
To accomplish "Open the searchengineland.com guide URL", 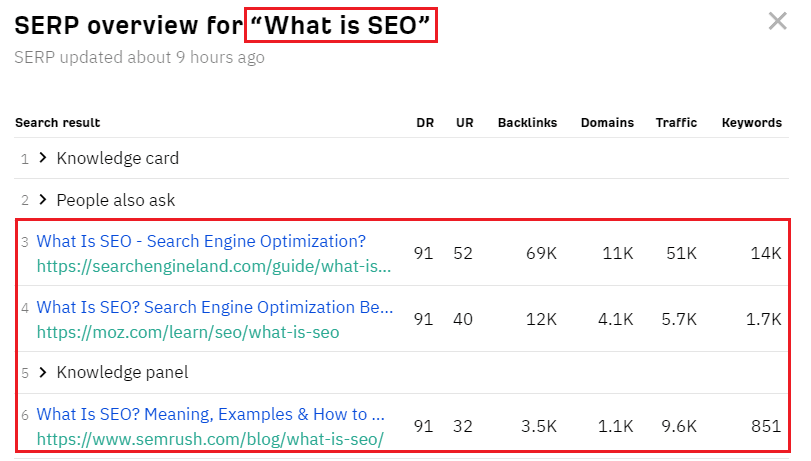I will (x=214, y=266).
